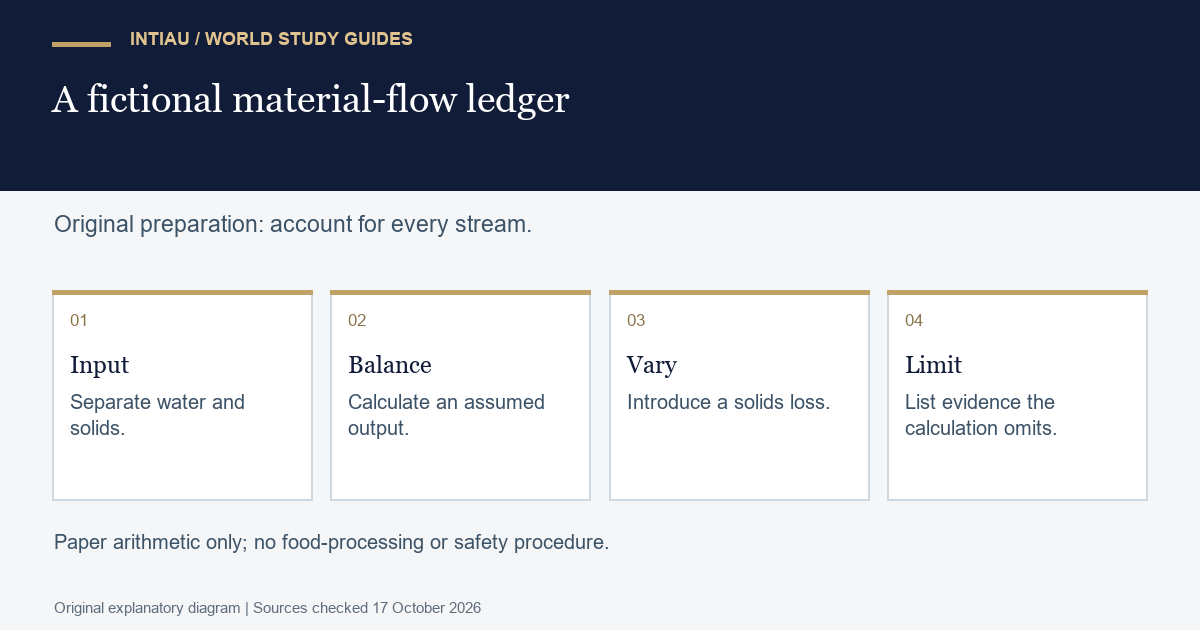Click step number 01 label

pyautogui.click(x=79, y=320)
